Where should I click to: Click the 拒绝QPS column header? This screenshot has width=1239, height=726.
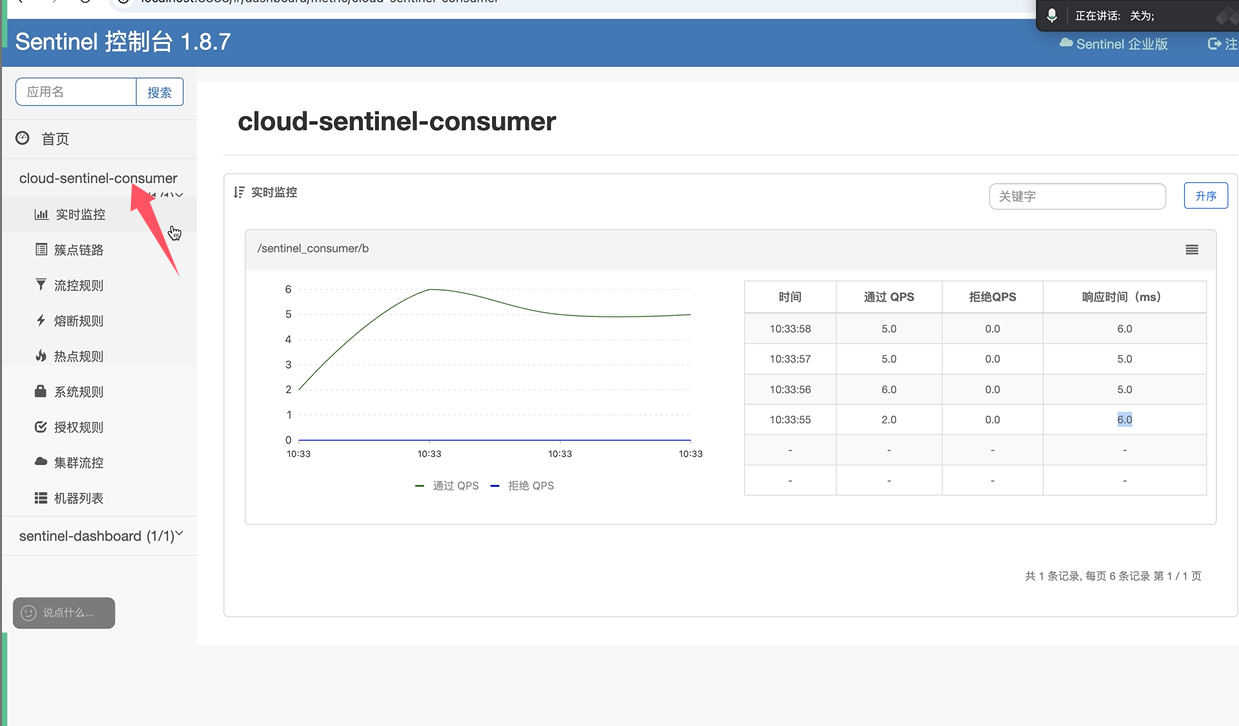993,297
